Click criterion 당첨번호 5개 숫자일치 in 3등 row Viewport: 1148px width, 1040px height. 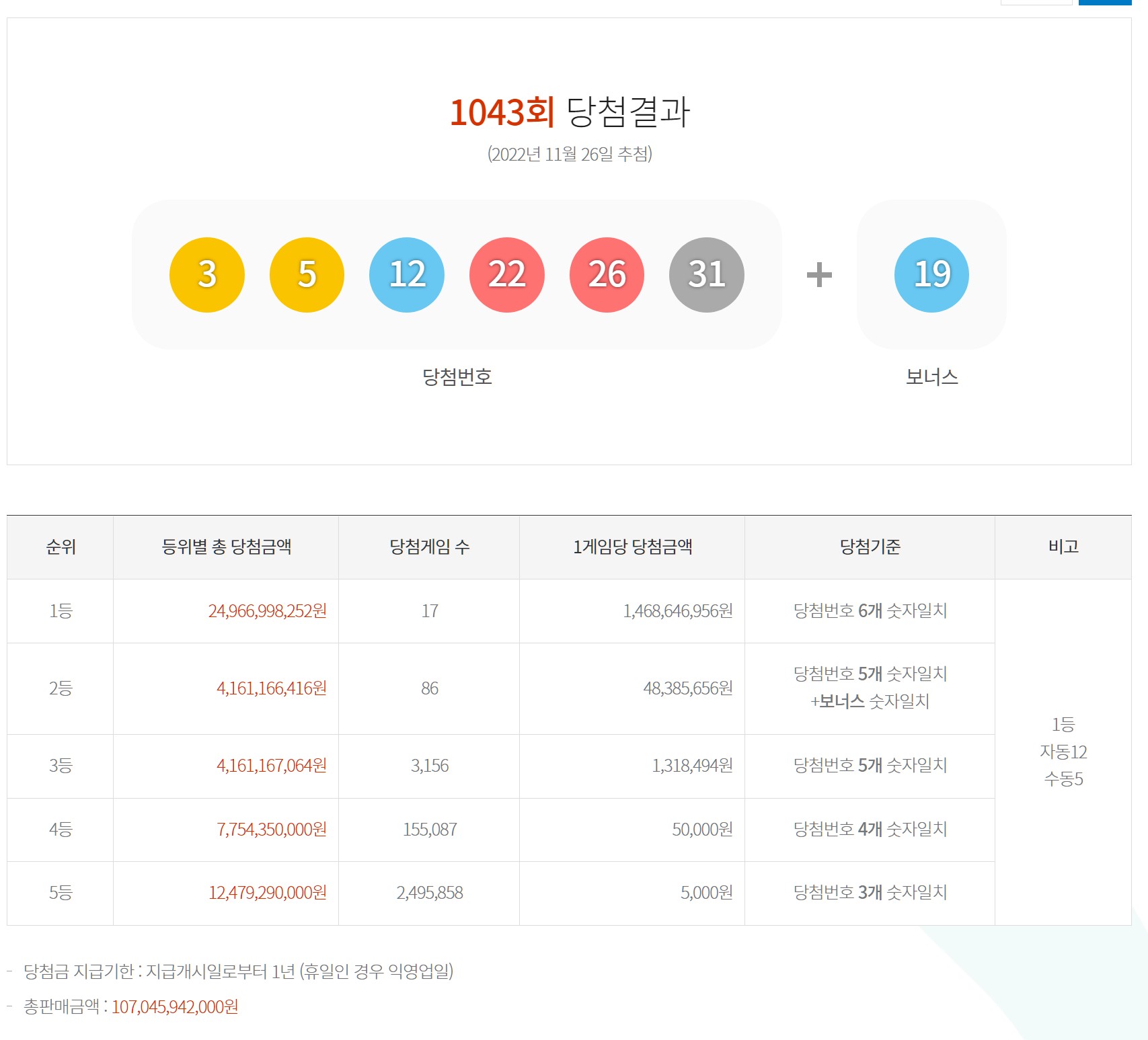coord(870,765)
